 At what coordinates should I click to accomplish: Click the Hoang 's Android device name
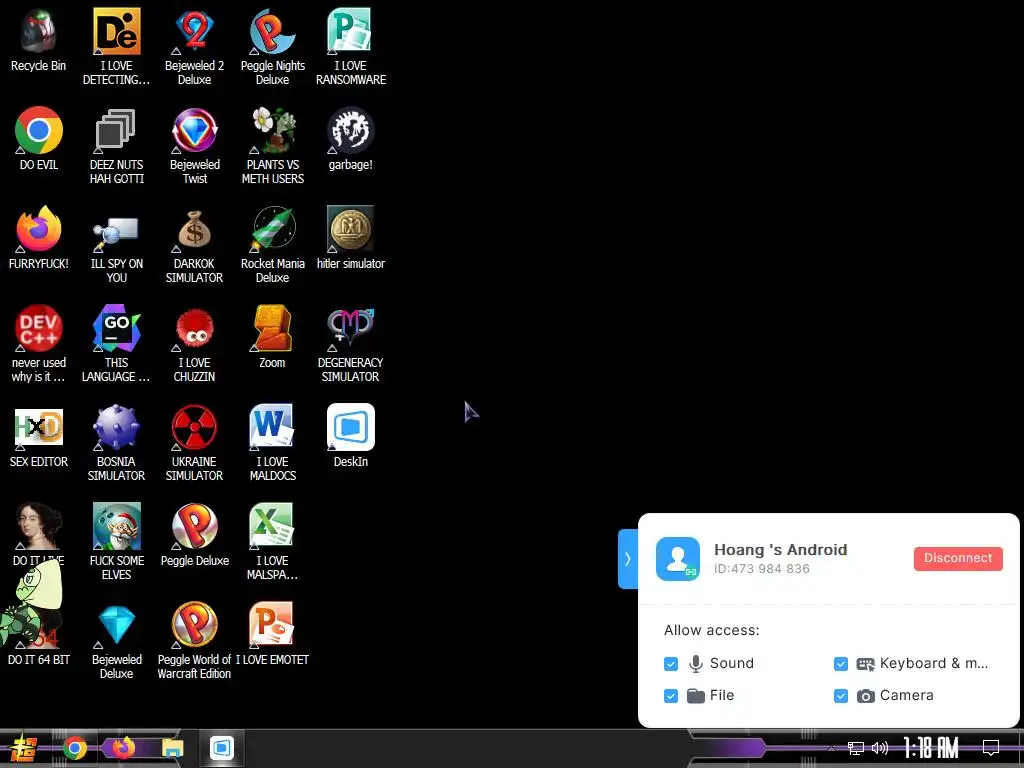[x=780, y=550]
